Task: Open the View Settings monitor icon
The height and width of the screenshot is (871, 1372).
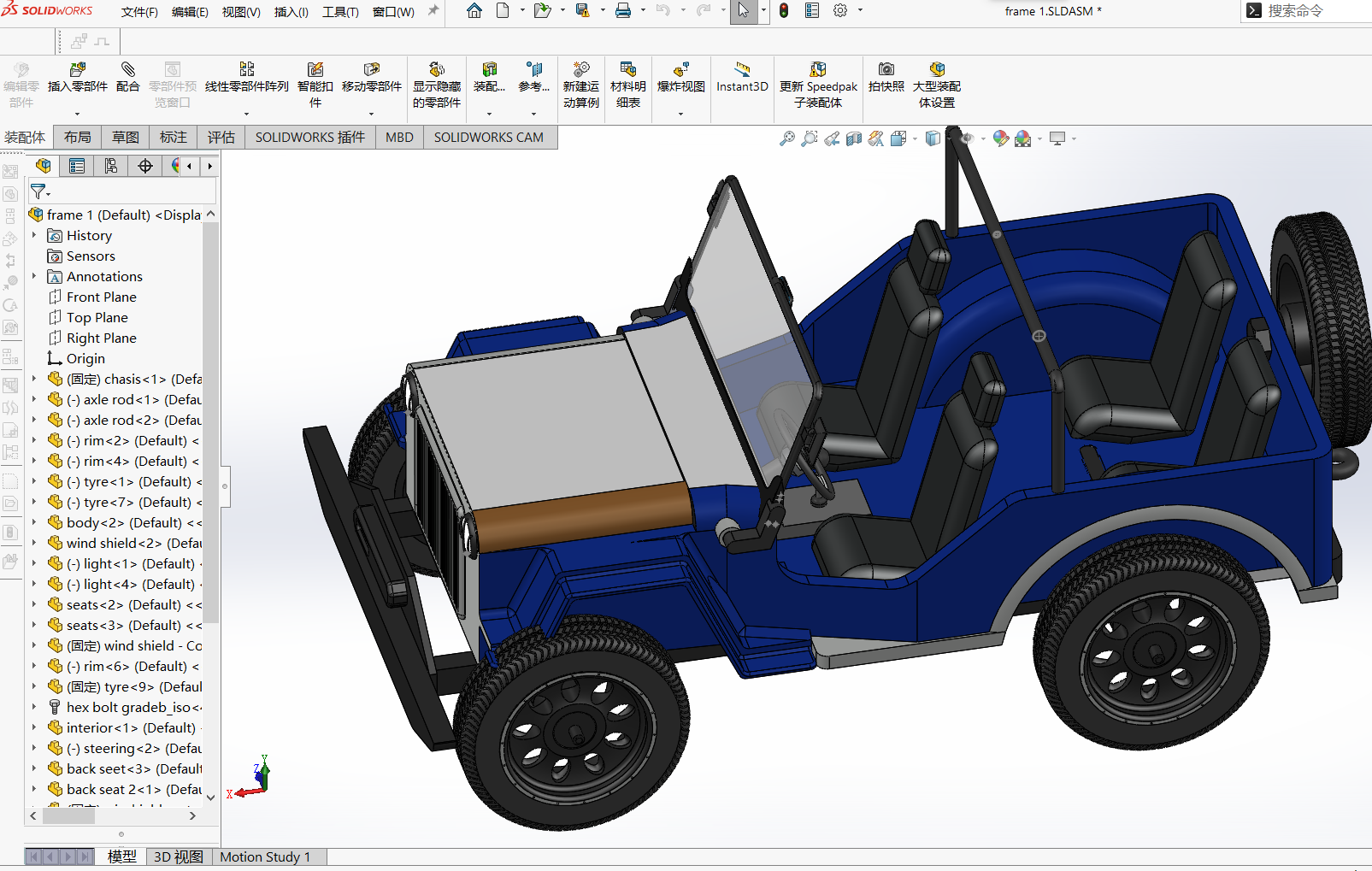Action: point(1057,138)
